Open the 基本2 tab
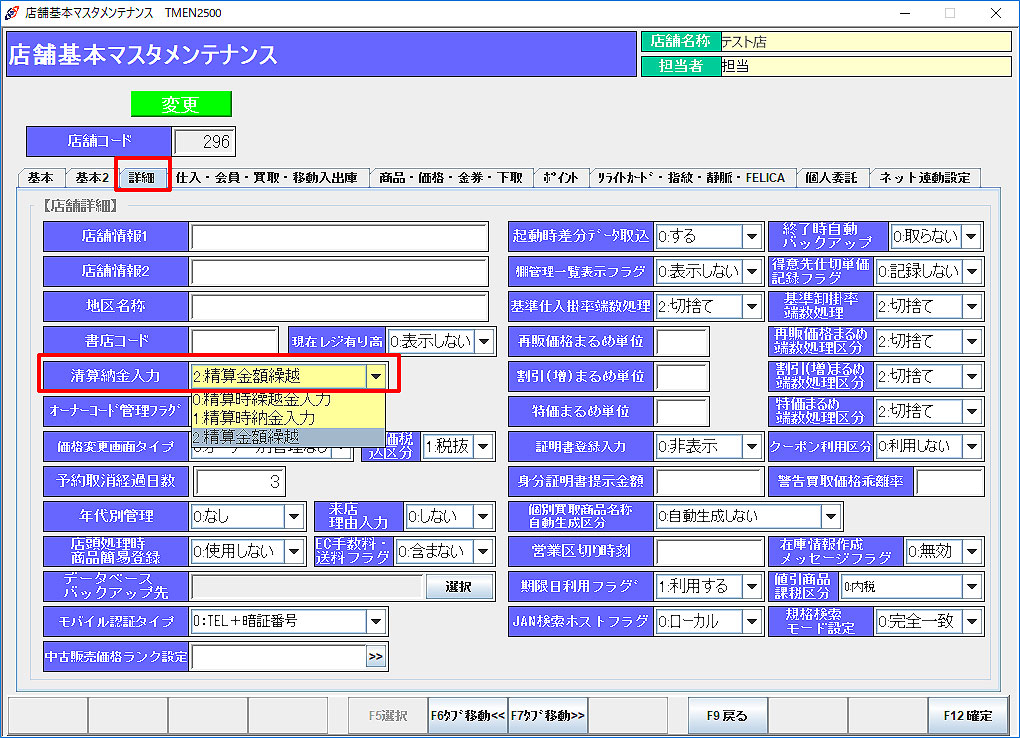Screen dimensions: 1020x738 [x=92, y=178]
